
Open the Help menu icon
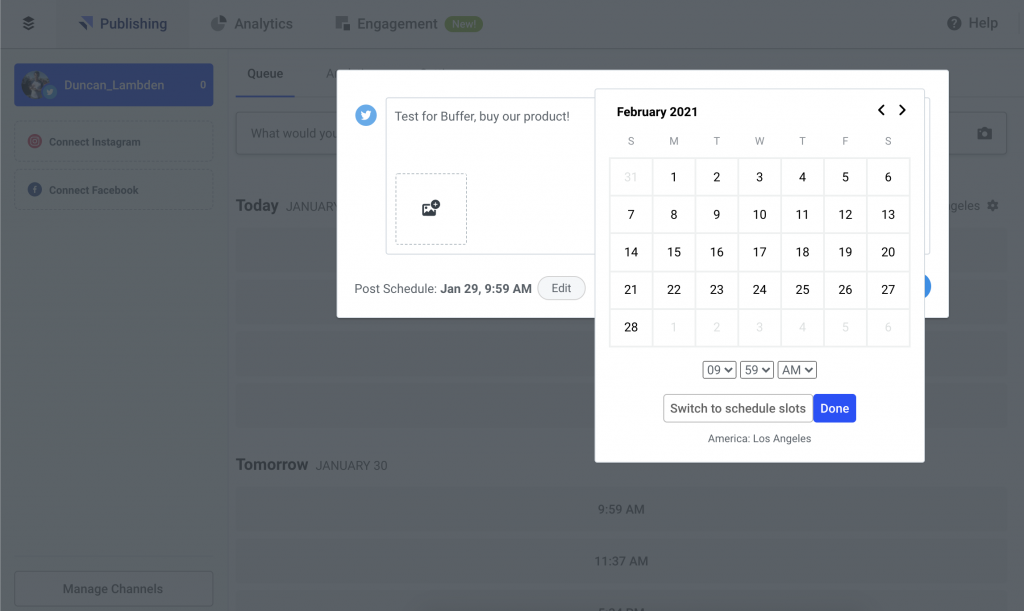[x=953, y=23]
